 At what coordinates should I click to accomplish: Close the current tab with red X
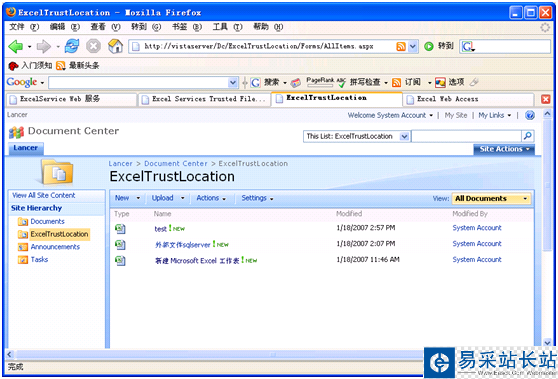tap(546, 99)
